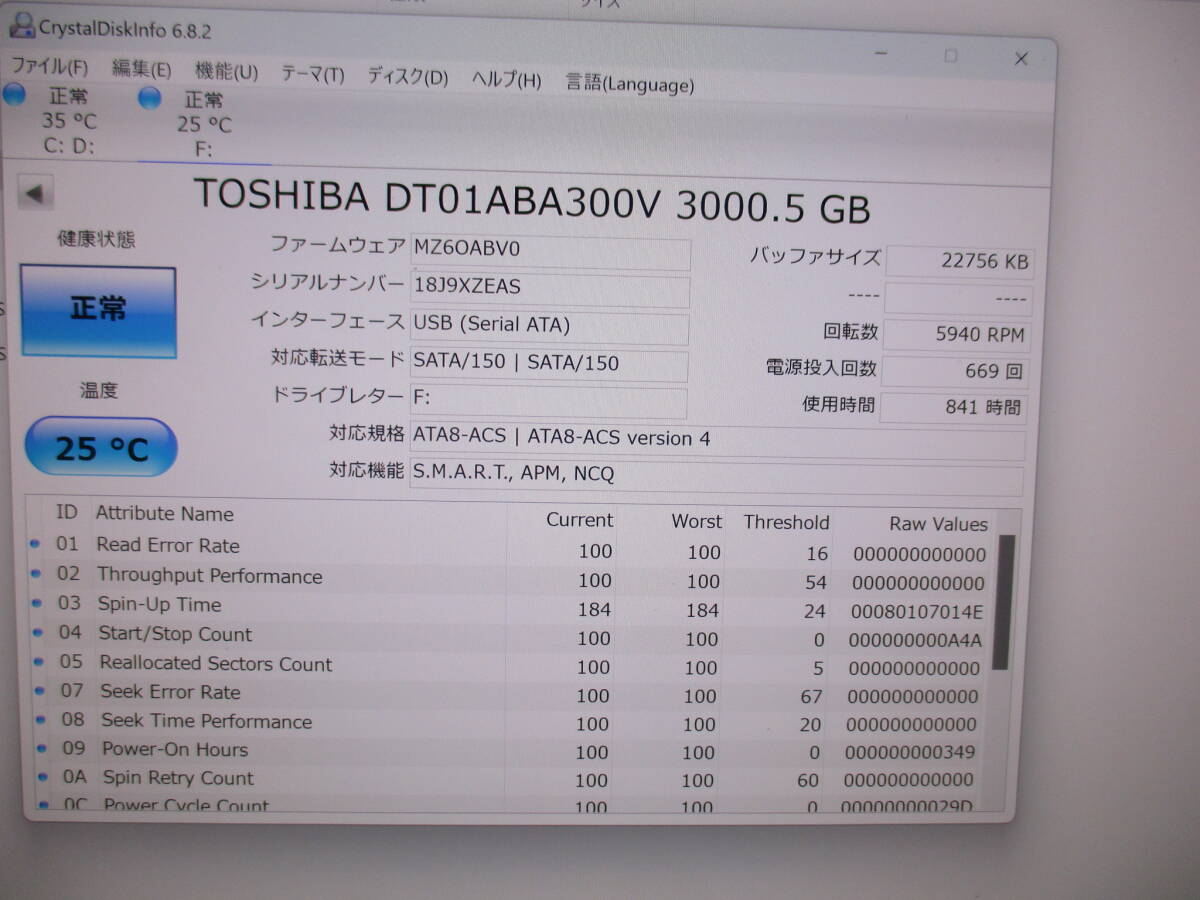The image size is (1200, 900).
Task: Close the CrystalDiskInfo window
Action: [1021, 59]
